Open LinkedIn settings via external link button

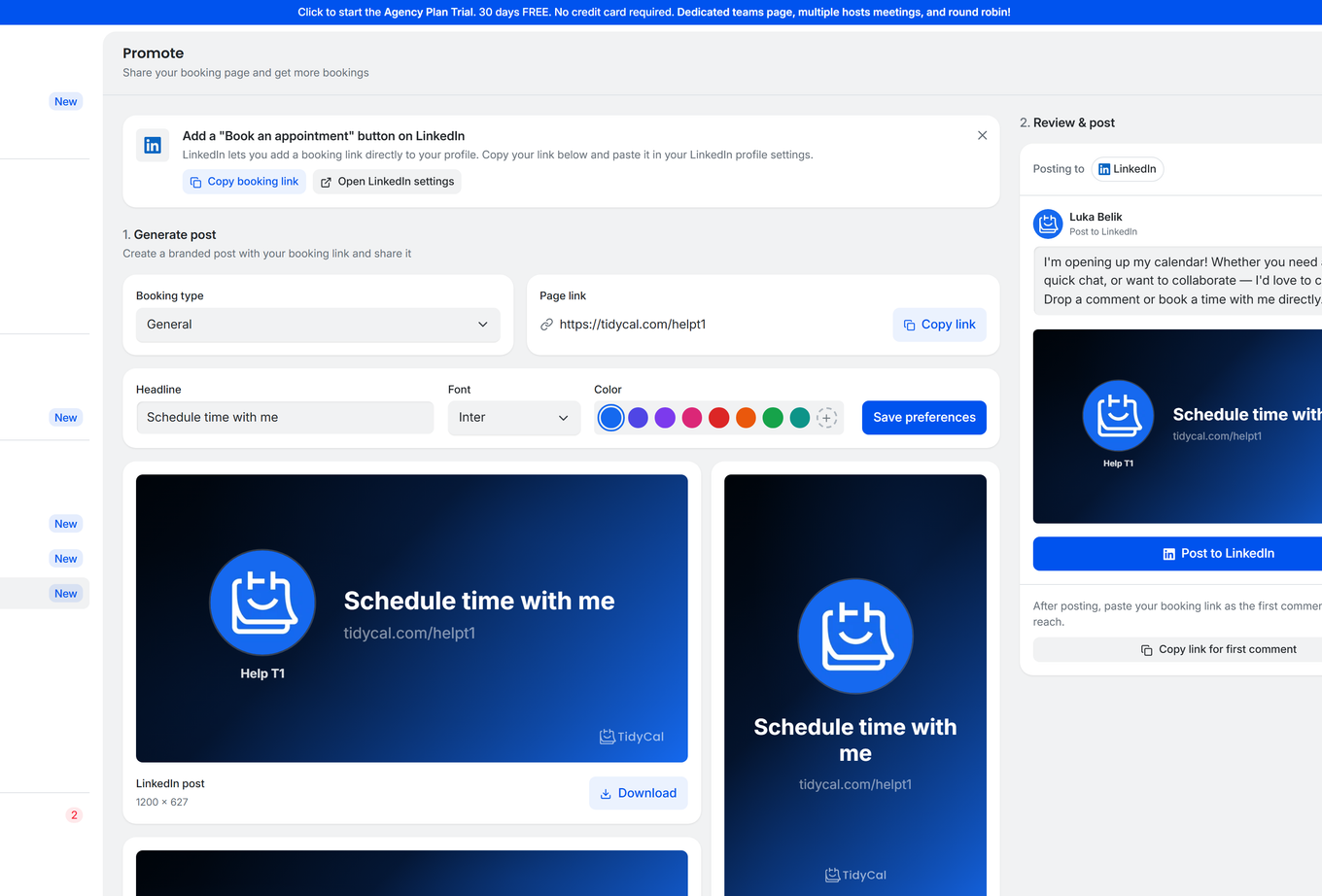pos(387,182)
